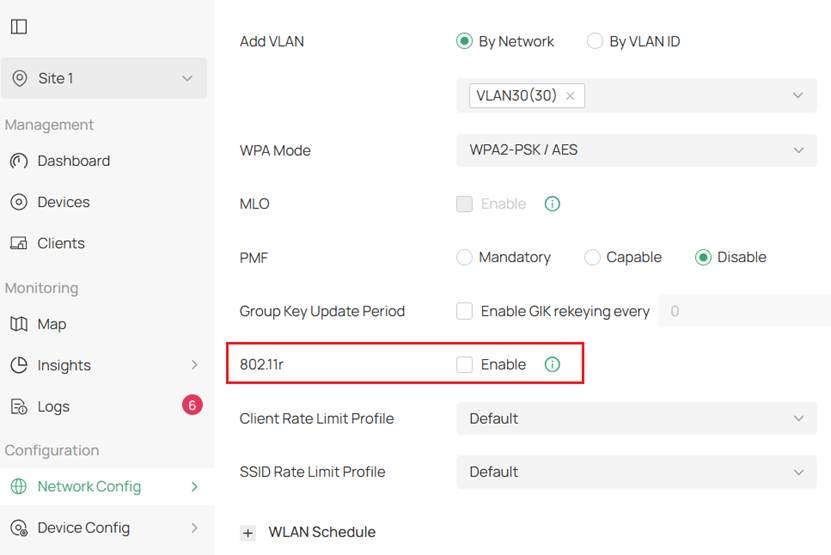831x555 pixels.
Task: Set PMF to Capable
Action: (x=592, y=257)
